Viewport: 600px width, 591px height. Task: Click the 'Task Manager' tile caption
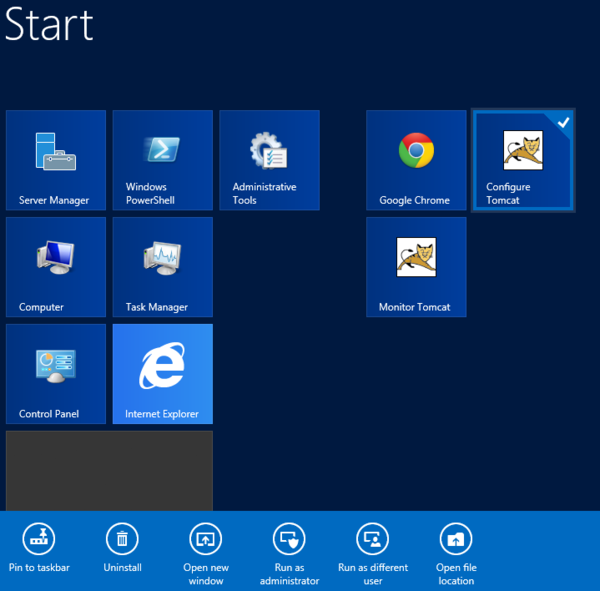point(157,307)
